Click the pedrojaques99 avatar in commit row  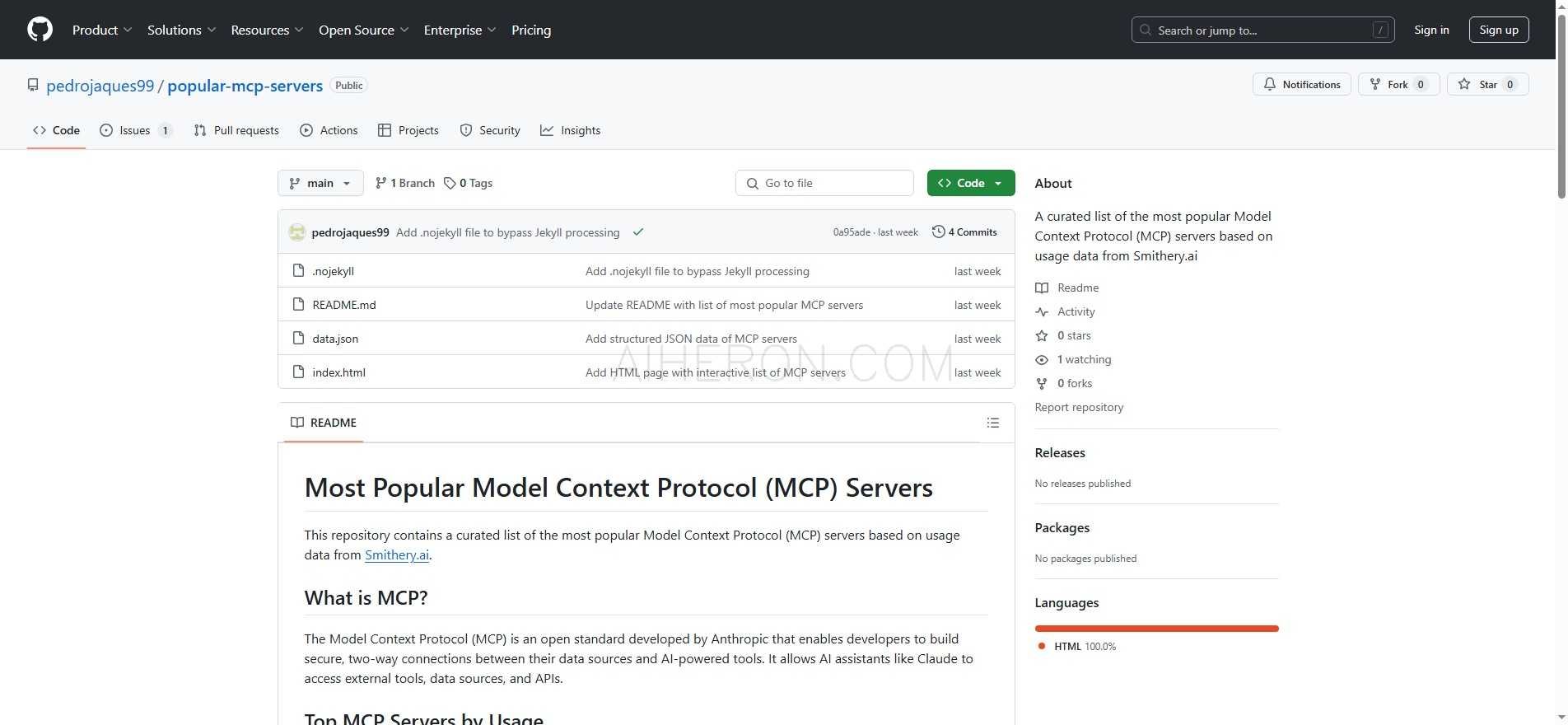point(297,232)
